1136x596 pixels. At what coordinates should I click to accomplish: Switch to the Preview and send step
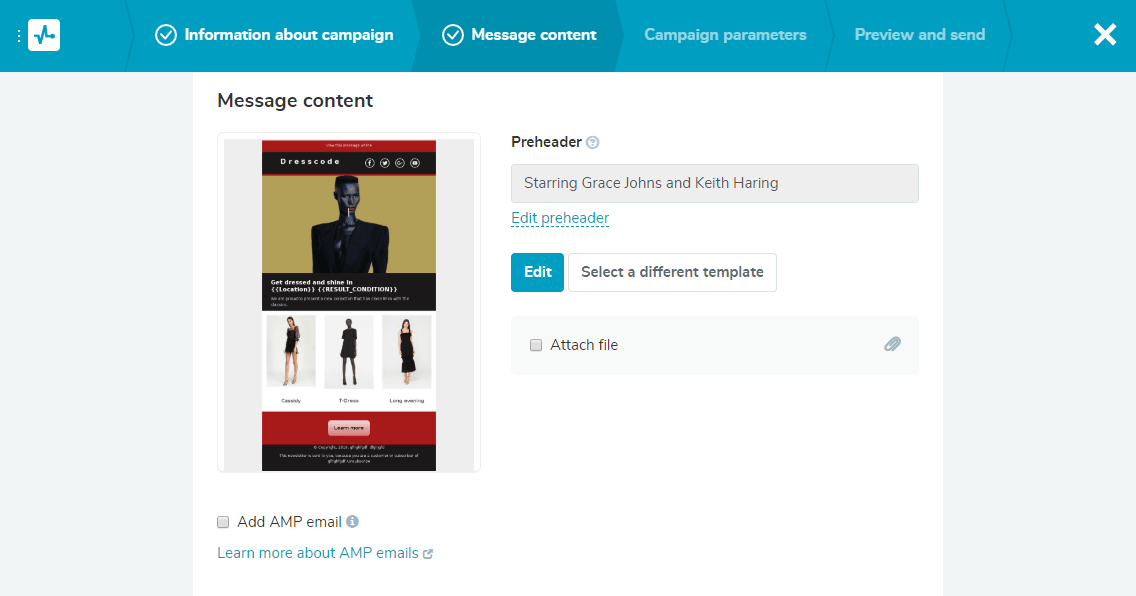(x=919, y=34)
